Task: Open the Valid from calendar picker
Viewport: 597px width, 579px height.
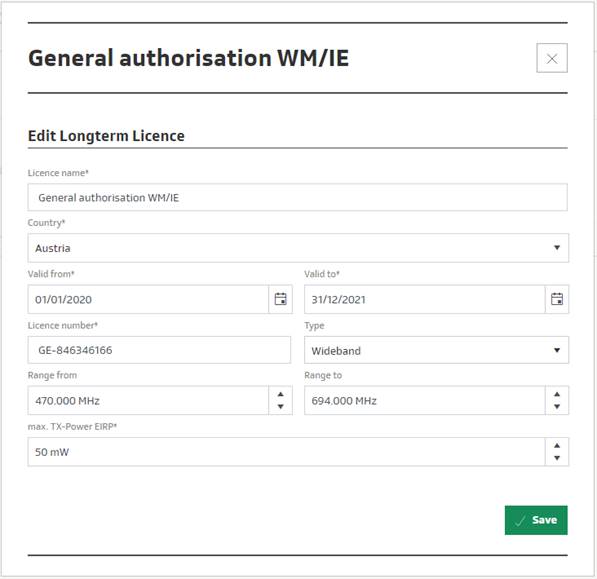Action: coord(281,299)
